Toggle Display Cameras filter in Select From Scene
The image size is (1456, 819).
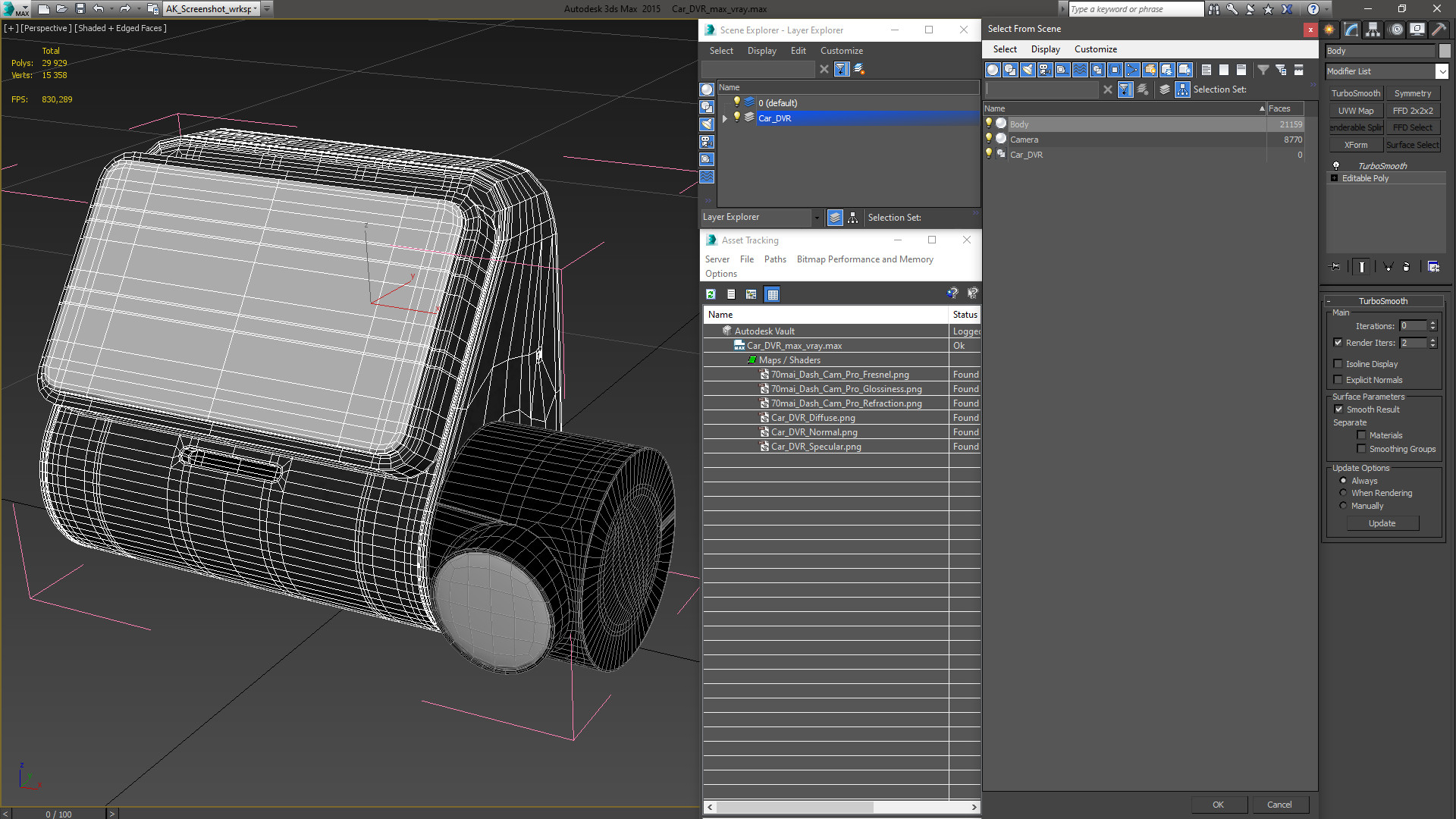pyautogui.click(x=1045, y=70)
